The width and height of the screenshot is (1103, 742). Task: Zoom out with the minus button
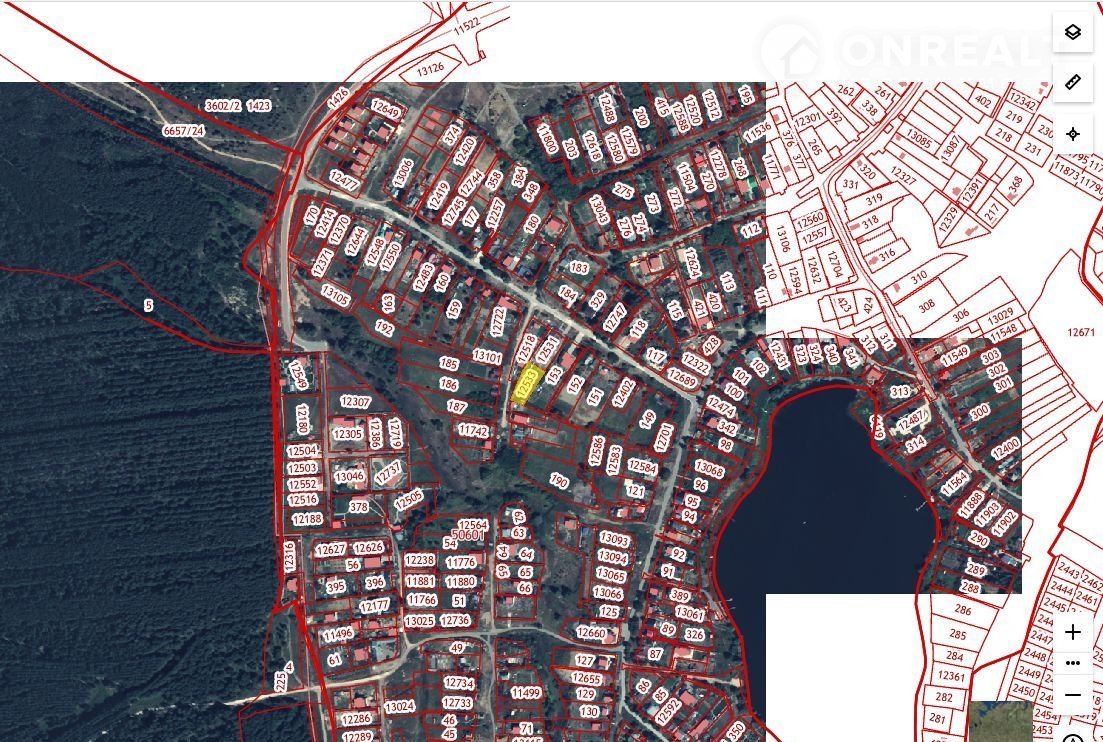(1072, 694)
